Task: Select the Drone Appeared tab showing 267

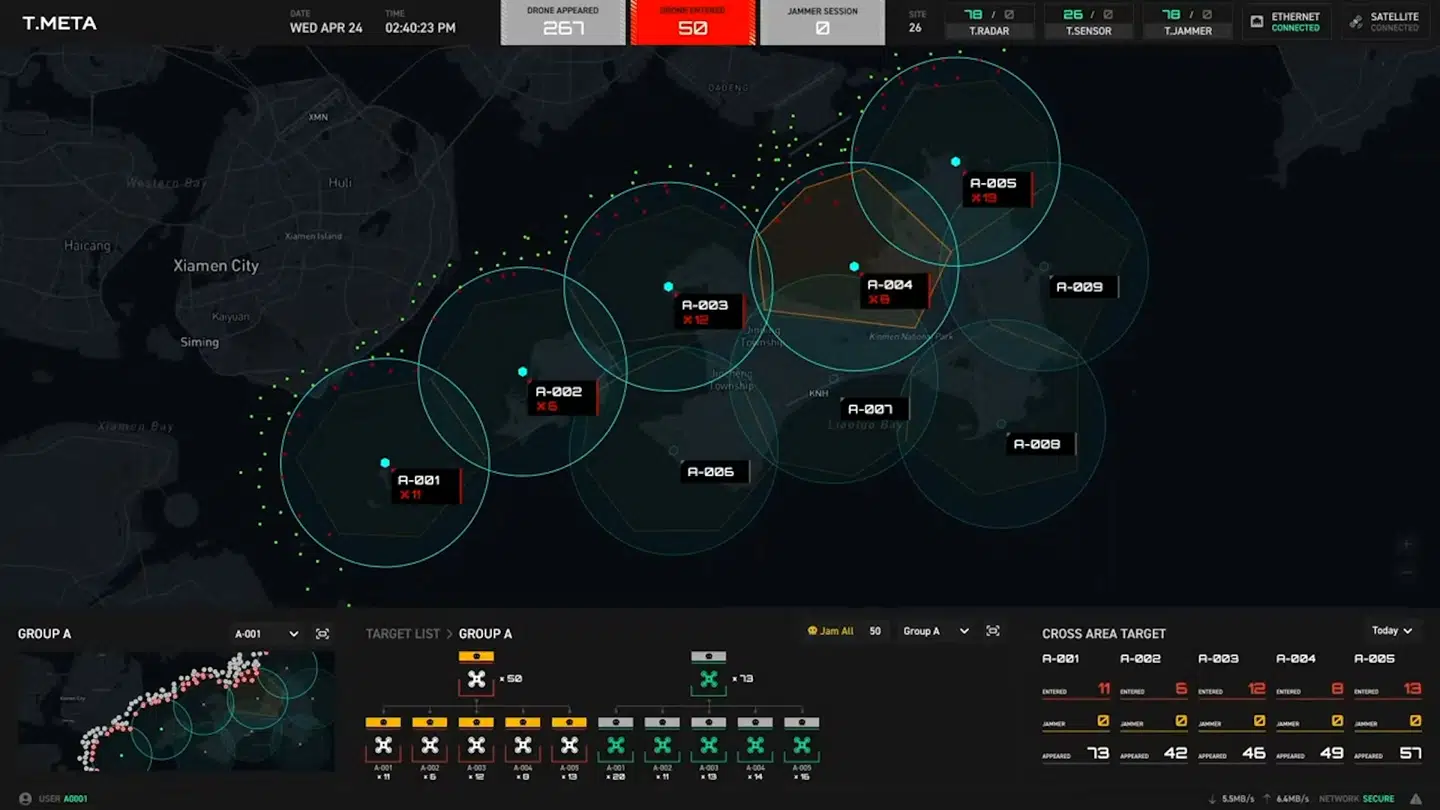Action: (x=563, y=23)
